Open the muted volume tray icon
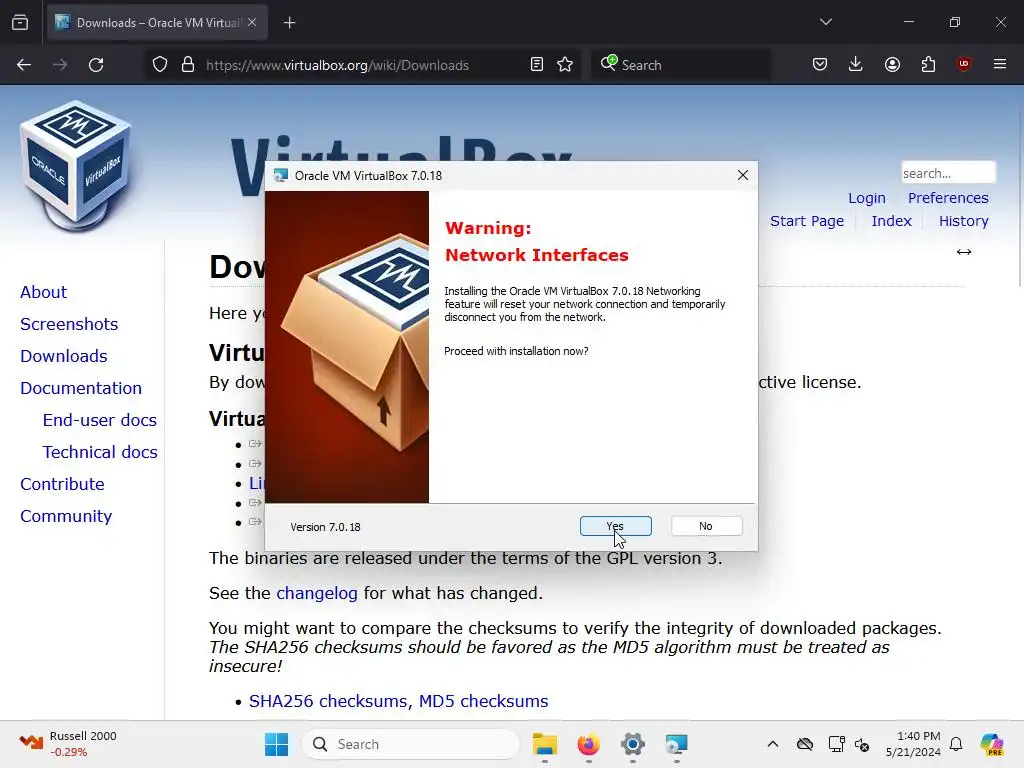The image size is (1024, 768). coord(862,744)
